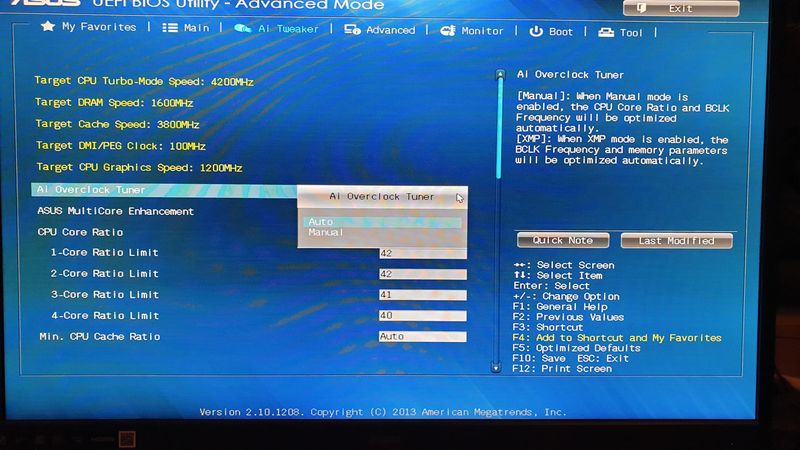Click the F4: Add to Shortcut hint
Image resolution: width=800 pixels, height=450 pixels.
[617, 338]
